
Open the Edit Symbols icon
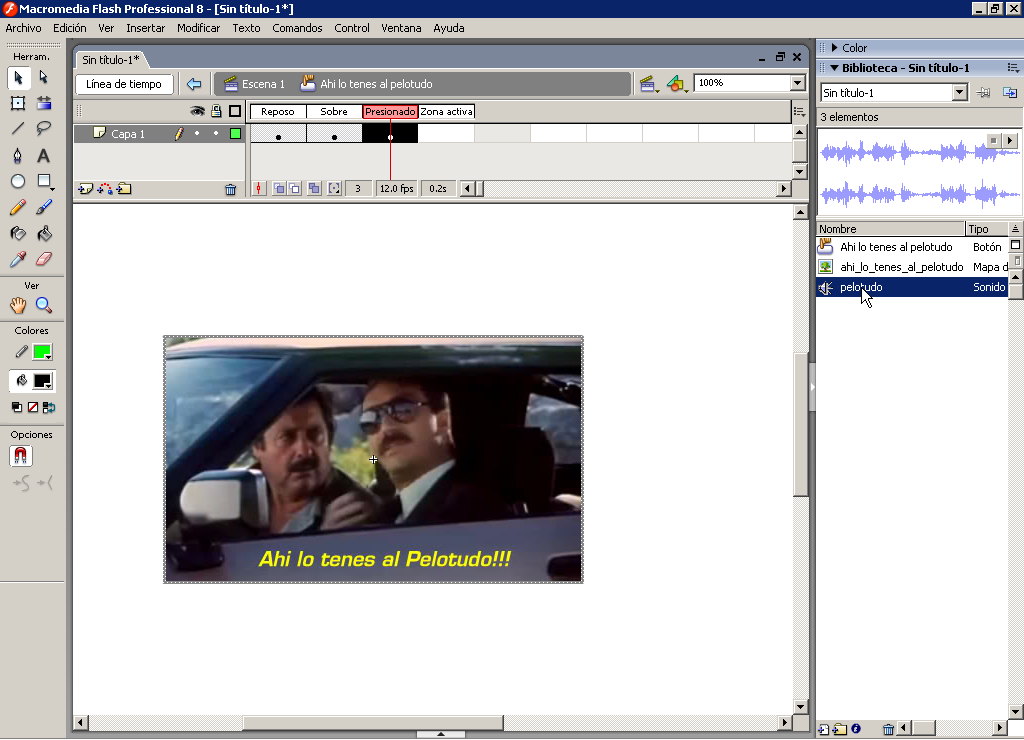[677, 84]
